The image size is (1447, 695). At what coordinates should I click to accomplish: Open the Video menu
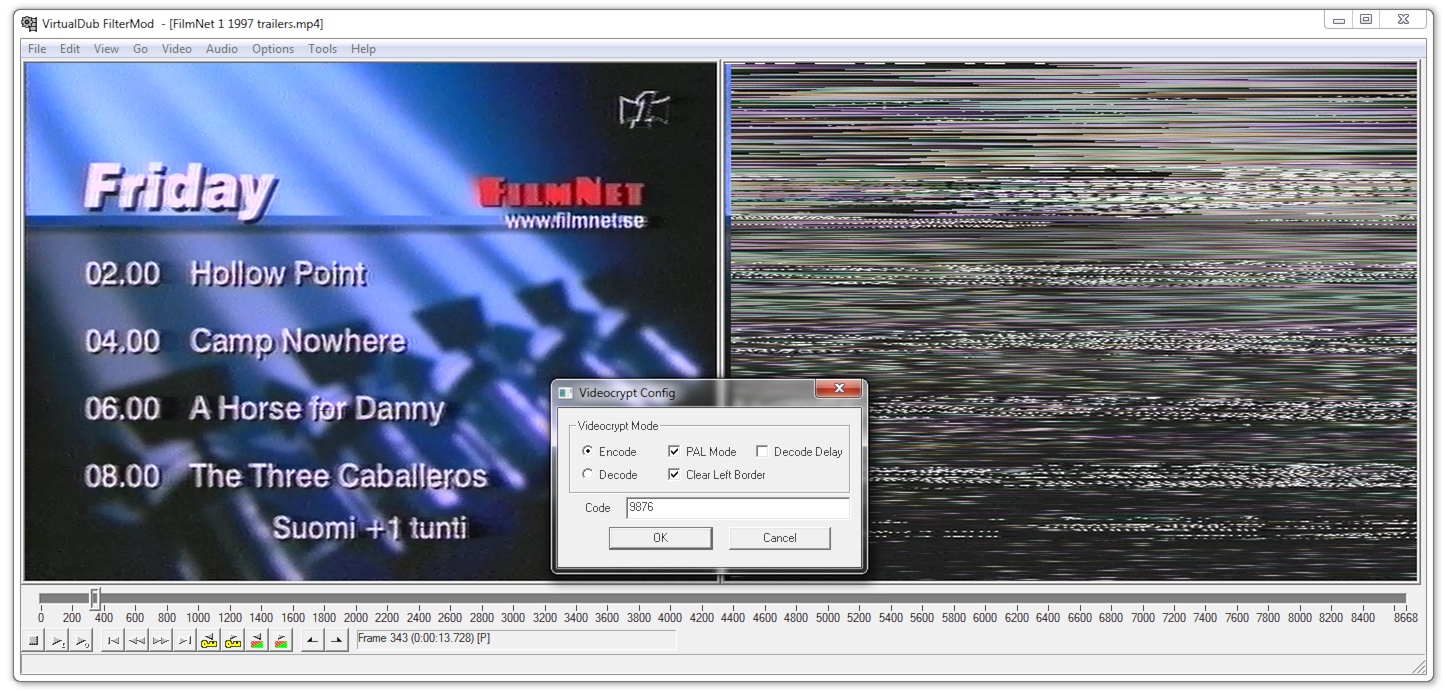click(176, 48)
